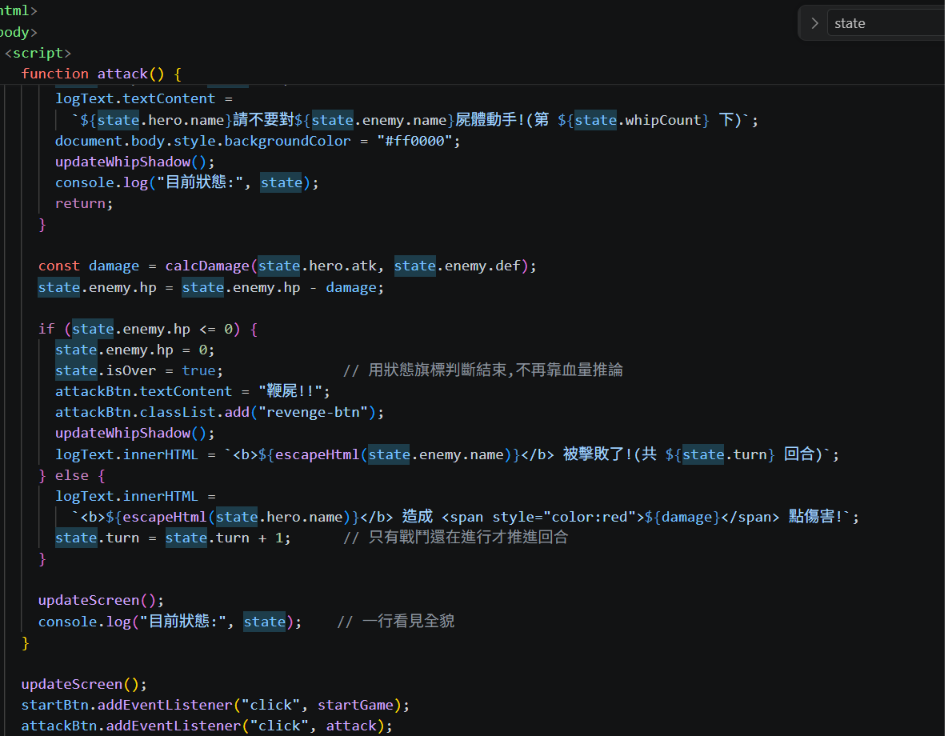
Task: Click "attackBtn.classList.add" method call
Action: [x=152, y=412]
